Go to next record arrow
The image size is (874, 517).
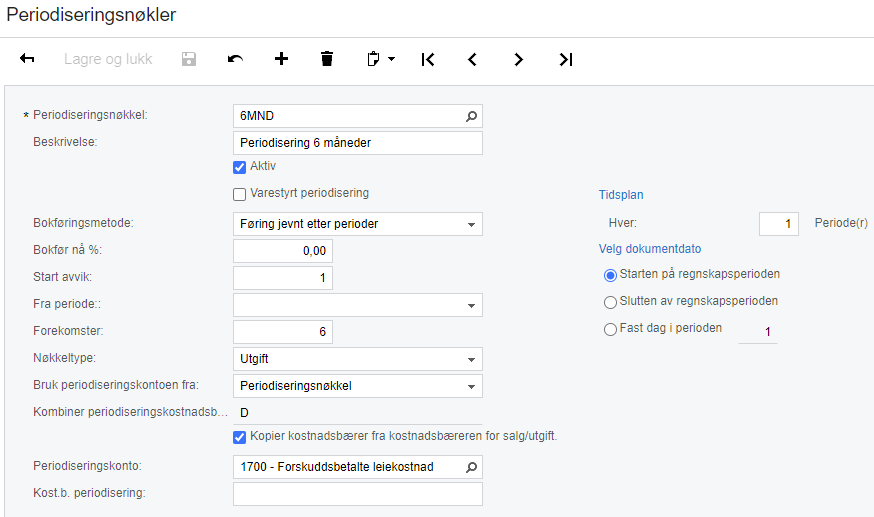(x=518, y=59)
